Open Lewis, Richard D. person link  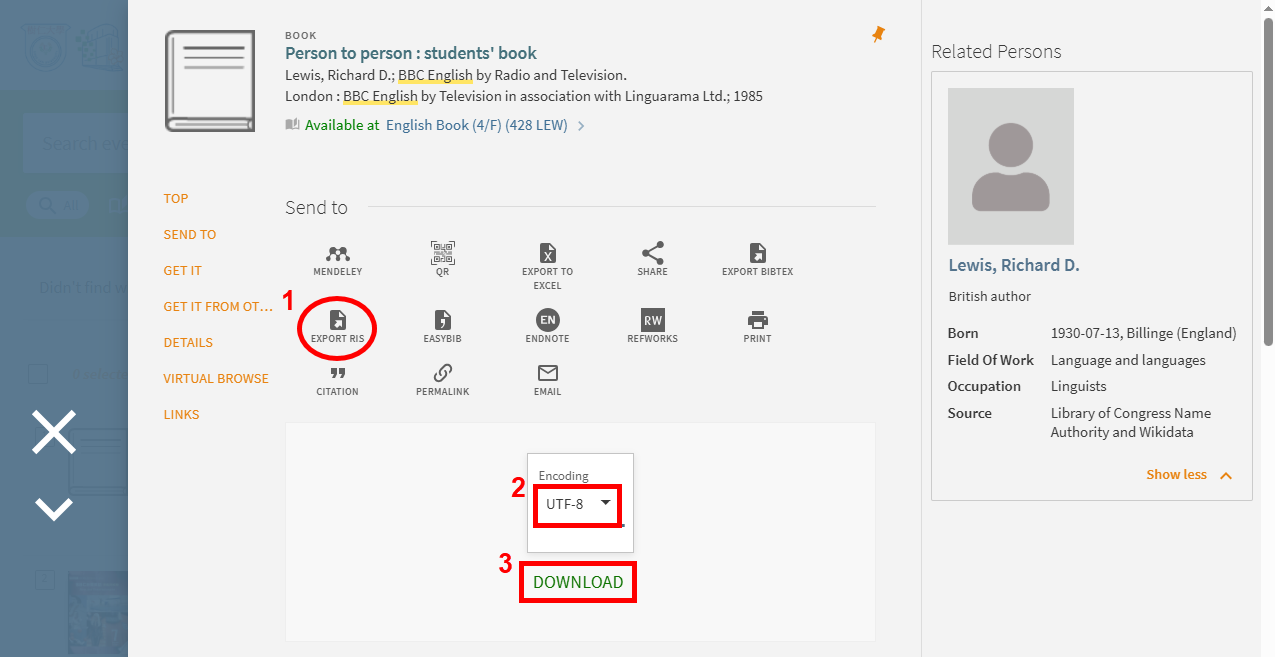pyautogui.click(x=1013, y=265)
